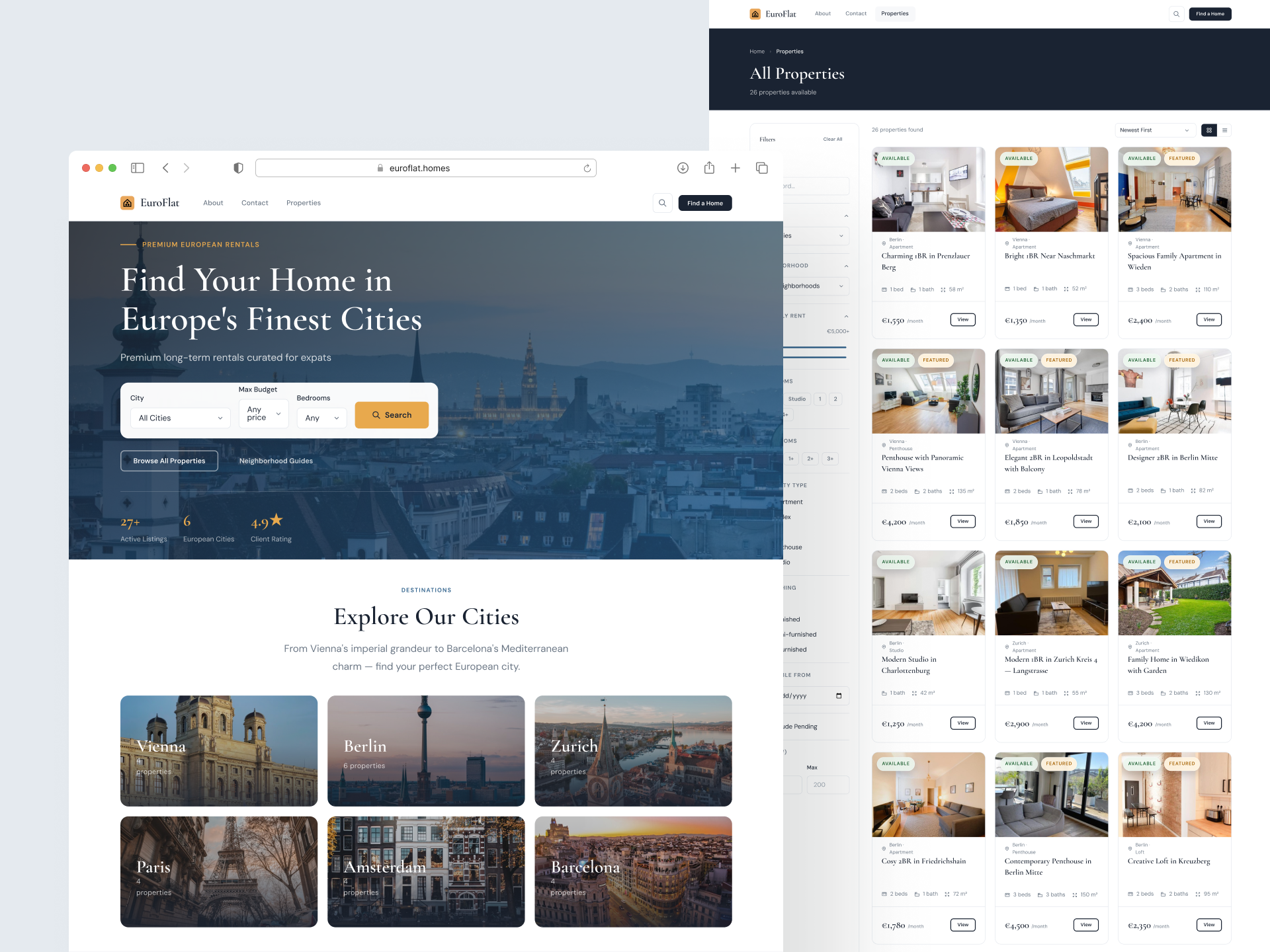Open the All Cities dropdown in hero search
1270x952 pixels.
tap(181, 418)
